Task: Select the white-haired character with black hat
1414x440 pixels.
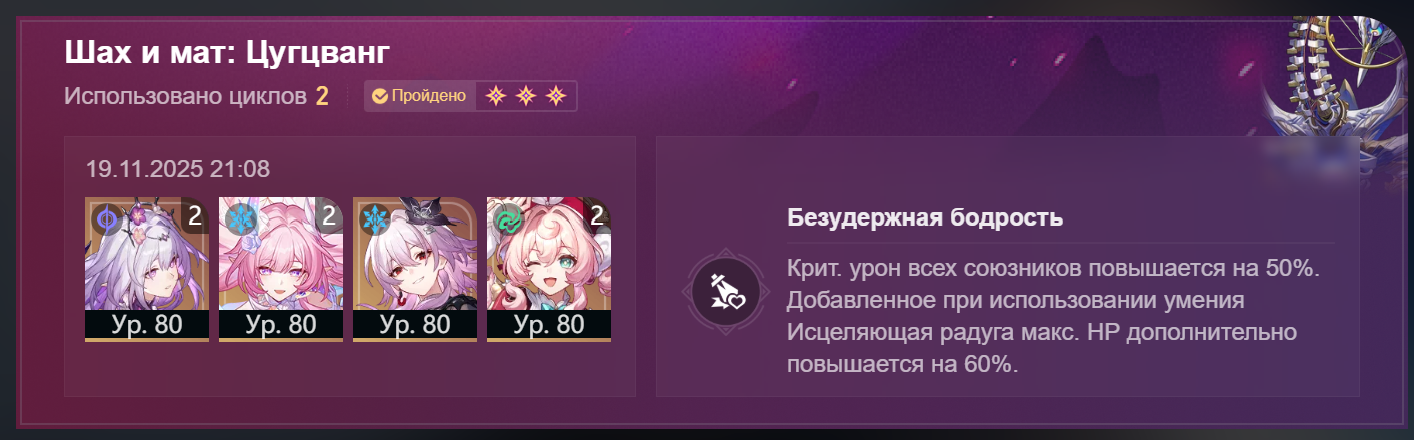Action: pos(415,269)
